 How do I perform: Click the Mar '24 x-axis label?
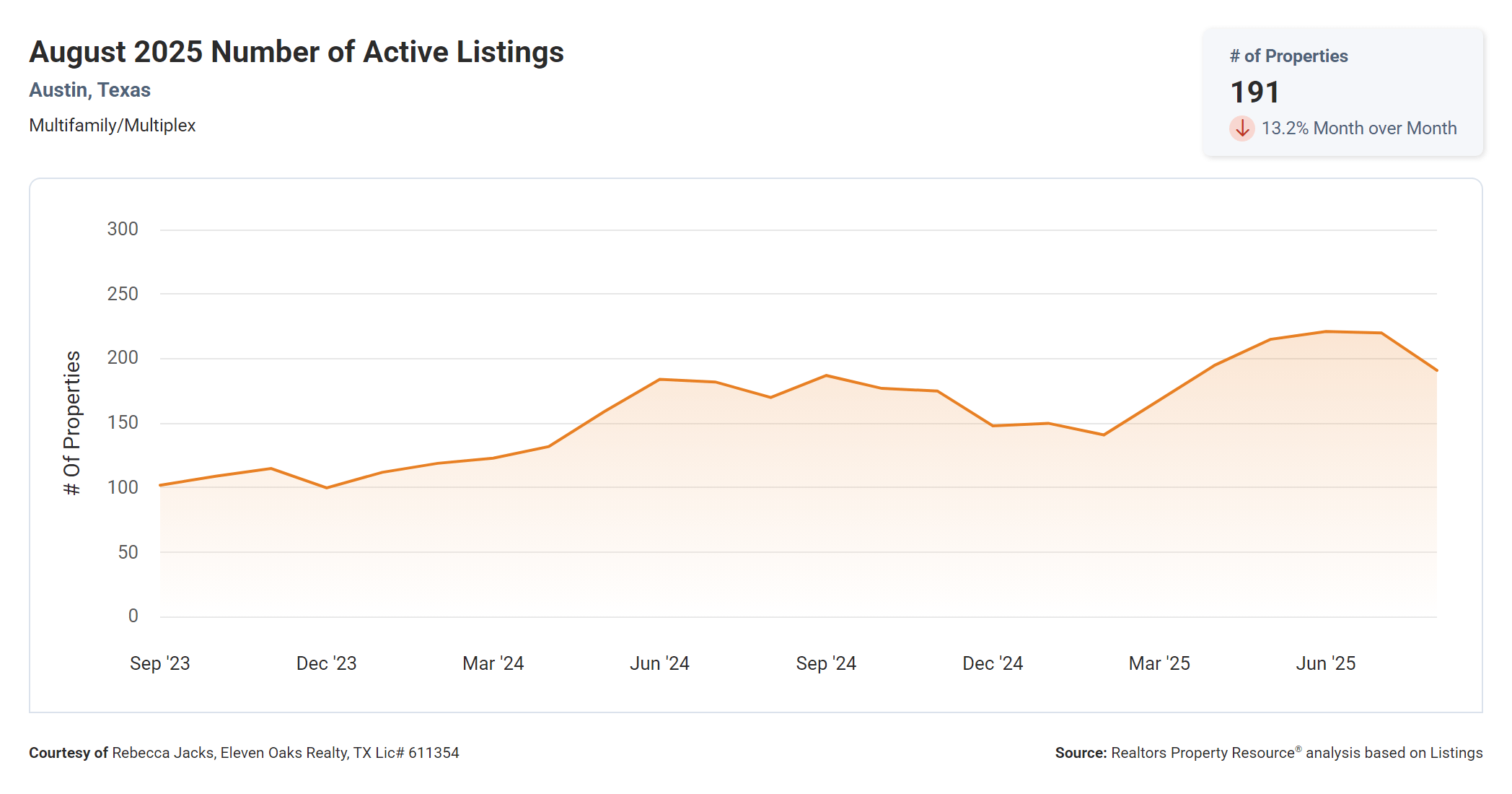click(x=493, y=663)
